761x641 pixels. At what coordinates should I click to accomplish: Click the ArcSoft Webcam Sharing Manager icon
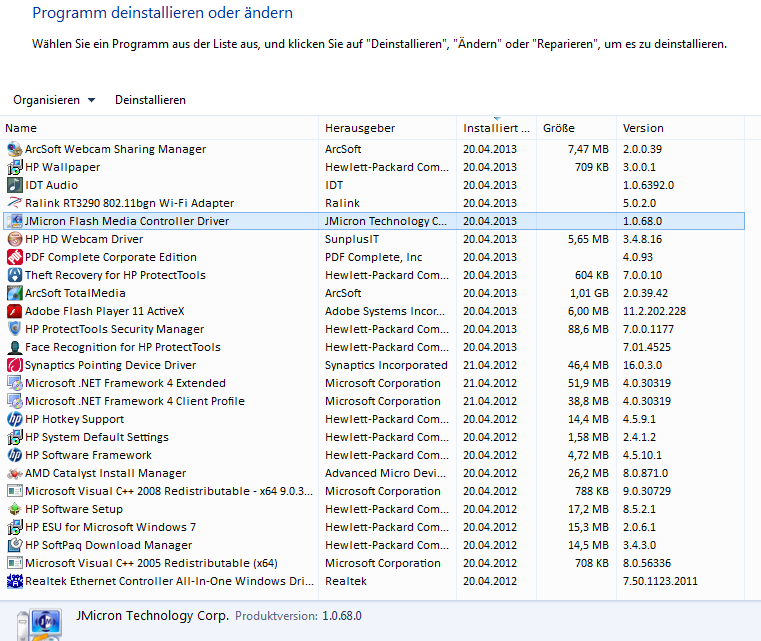tap(15, 149)
